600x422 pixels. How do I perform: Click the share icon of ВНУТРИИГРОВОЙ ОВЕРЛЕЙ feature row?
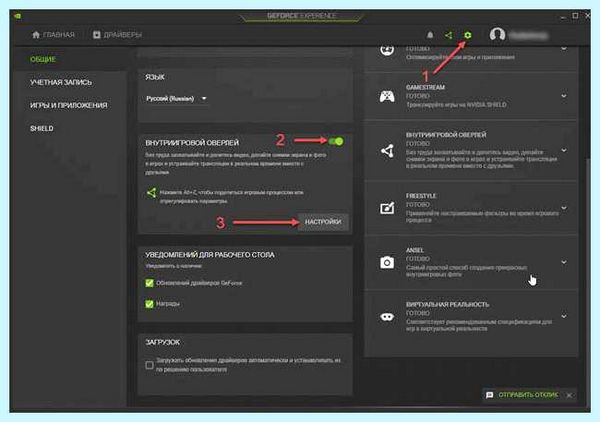pos(387,151)
